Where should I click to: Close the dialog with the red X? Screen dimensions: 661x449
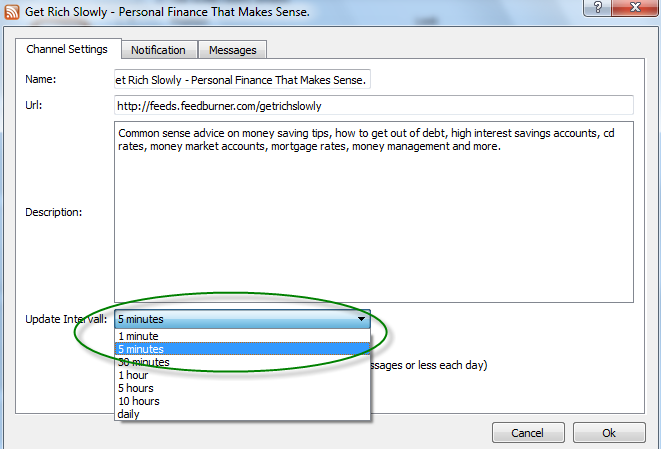click(x=634, y=9)
